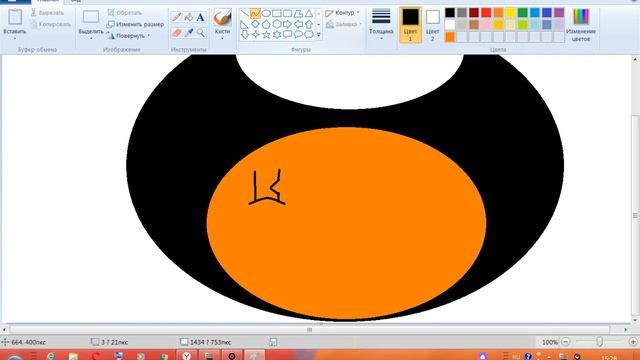Open the Кисти brushes dropdown arrow

click(222, 38)
